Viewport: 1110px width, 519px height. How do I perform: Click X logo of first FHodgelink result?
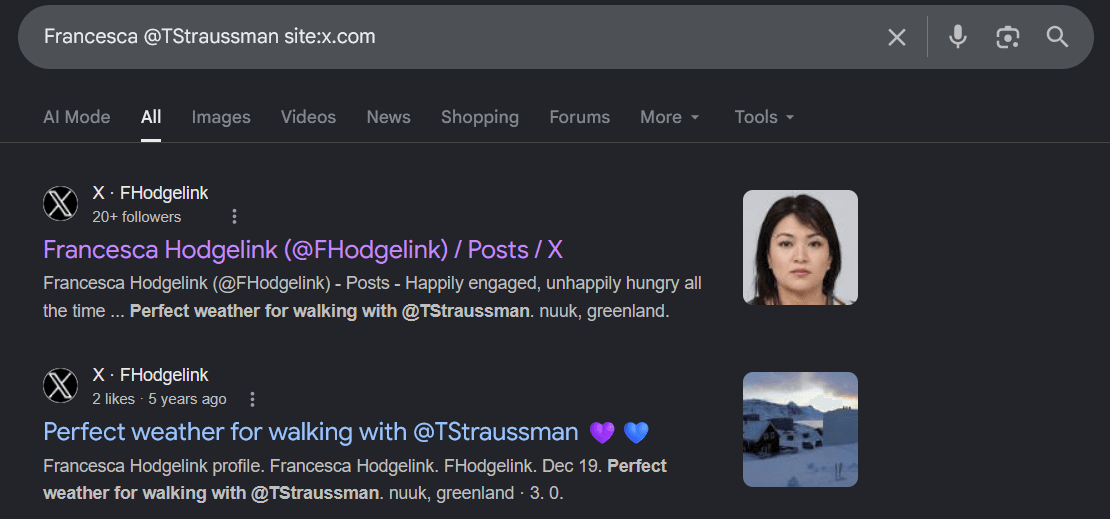point(60,204)
